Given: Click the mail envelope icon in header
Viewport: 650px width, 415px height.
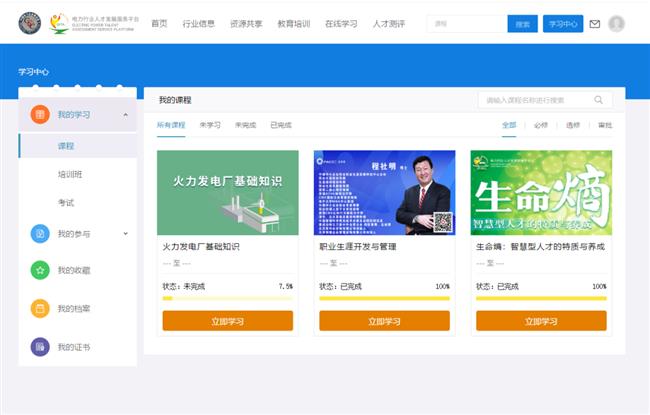Looking at the screenshot, I should pos(595,24).
